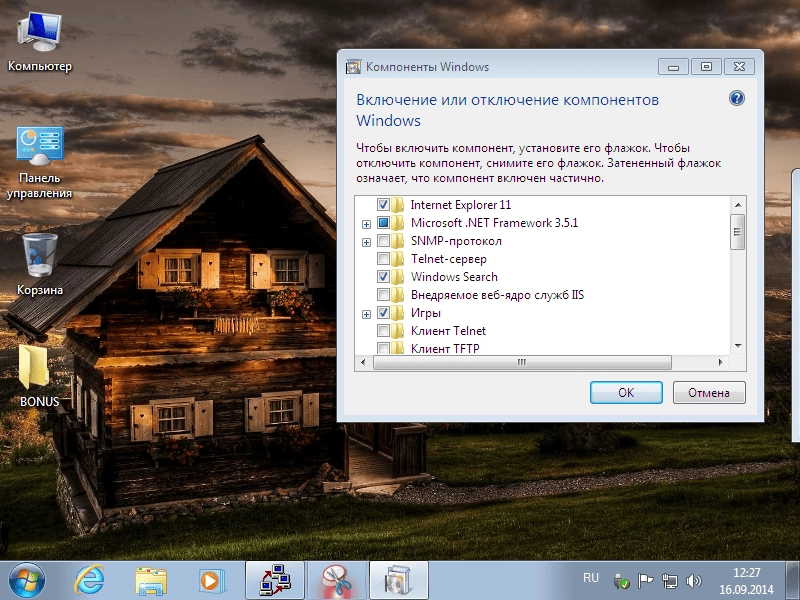The width and height of the screenshot is (800, 600).
Task: Select the Клиент Telnet row text
Action: click(448, 331)
